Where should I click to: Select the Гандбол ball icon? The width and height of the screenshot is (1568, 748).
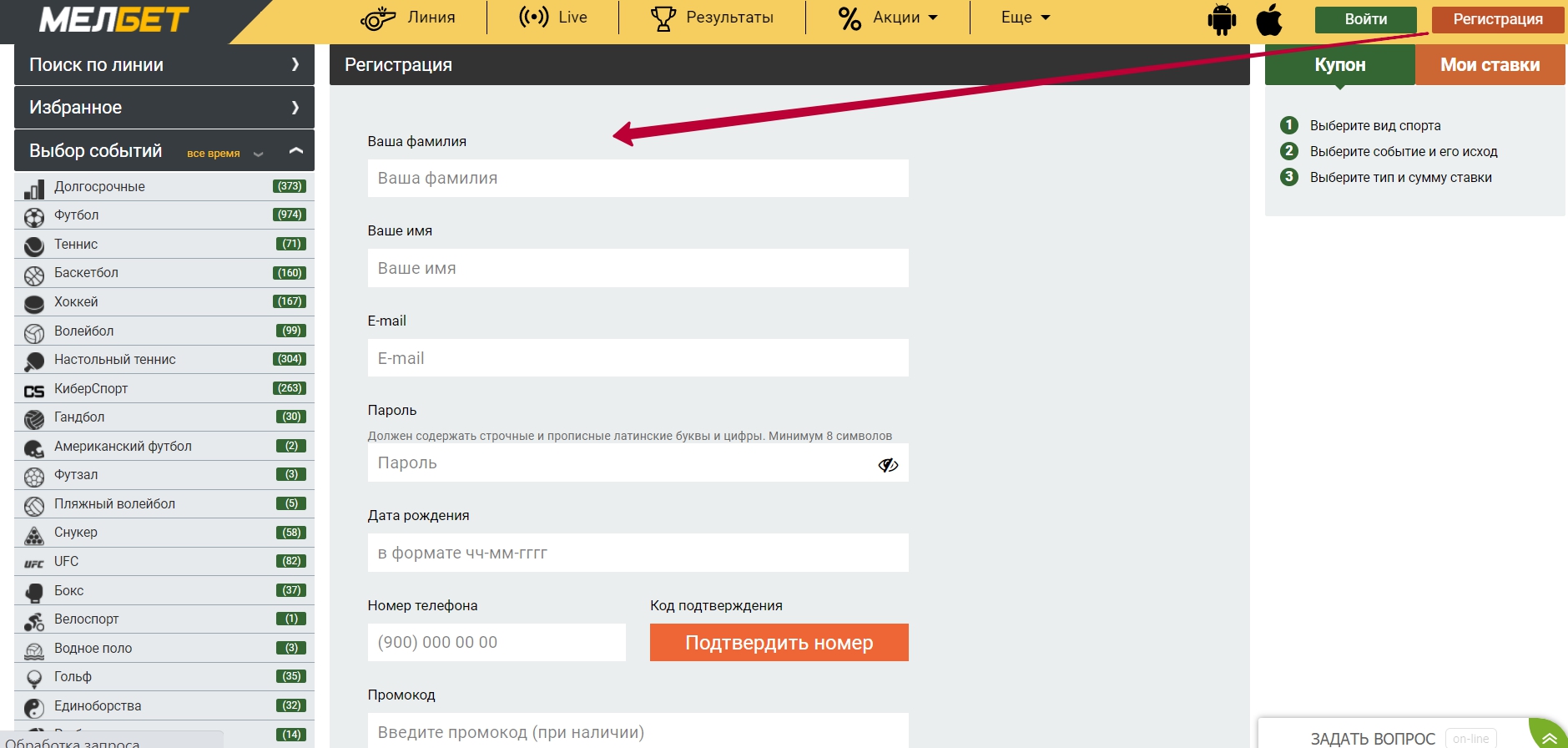tap(34, 419)
